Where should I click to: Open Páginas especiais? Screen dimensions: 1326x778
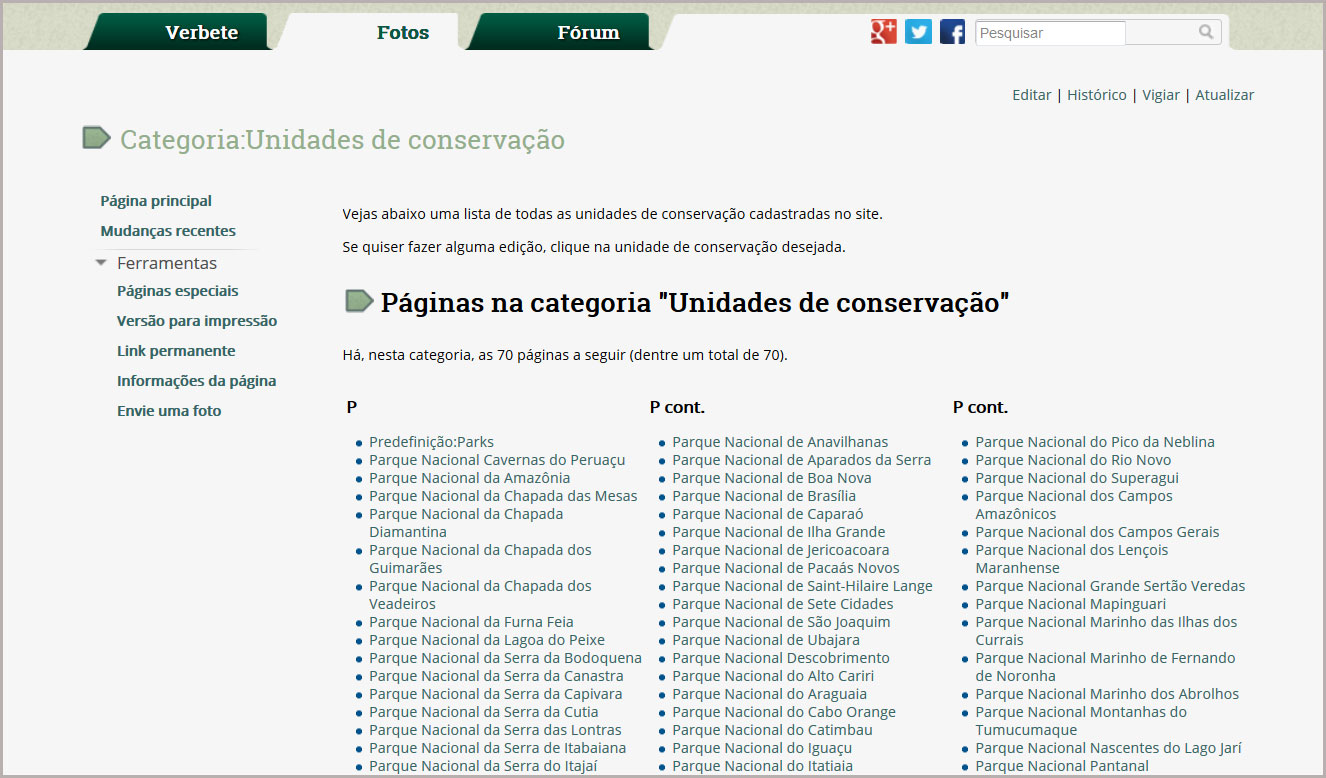[178, 291]
